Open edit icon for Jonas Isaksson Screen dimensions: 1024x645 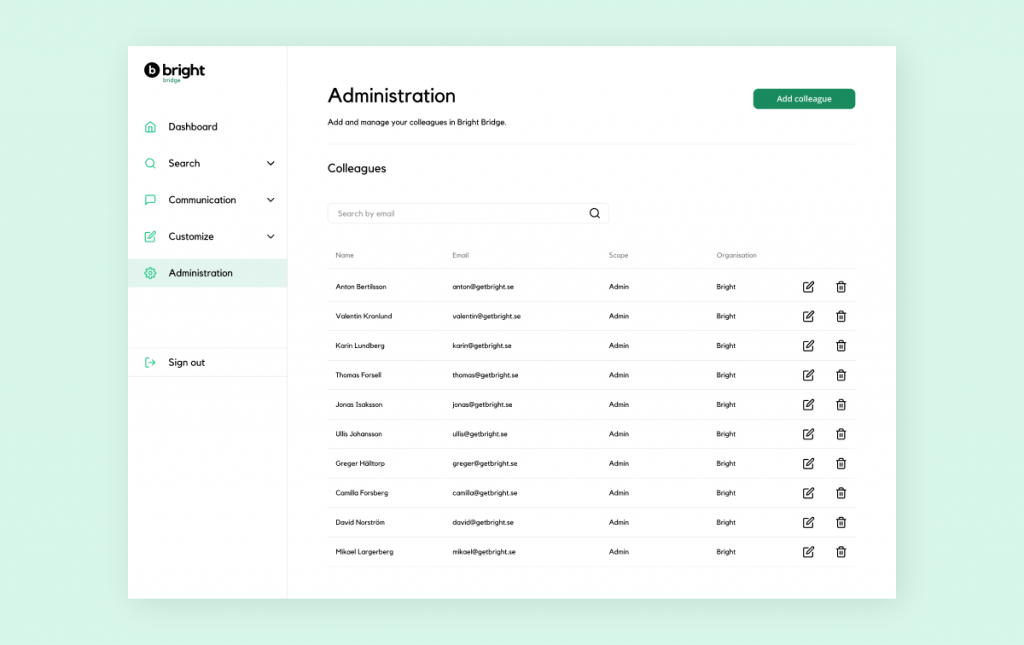point(808,405)
